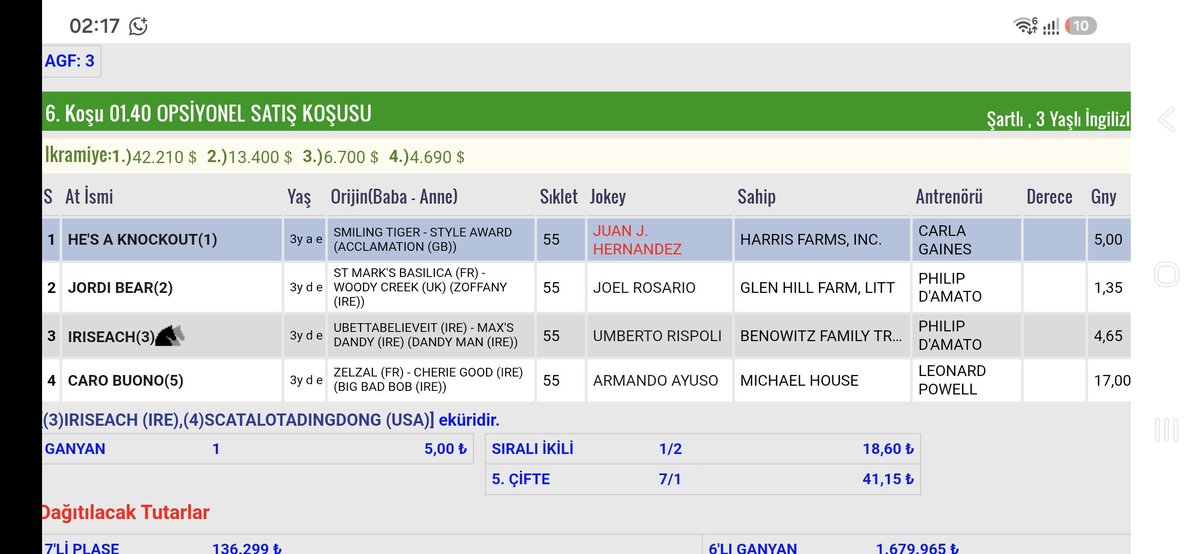
Task: Click the Sıklet column header
Action: click(x=559, y=197)
